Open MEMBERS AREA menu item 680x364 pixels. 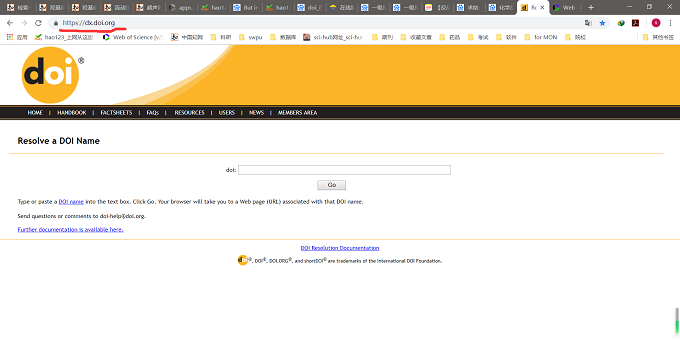(x=298, y=113)
